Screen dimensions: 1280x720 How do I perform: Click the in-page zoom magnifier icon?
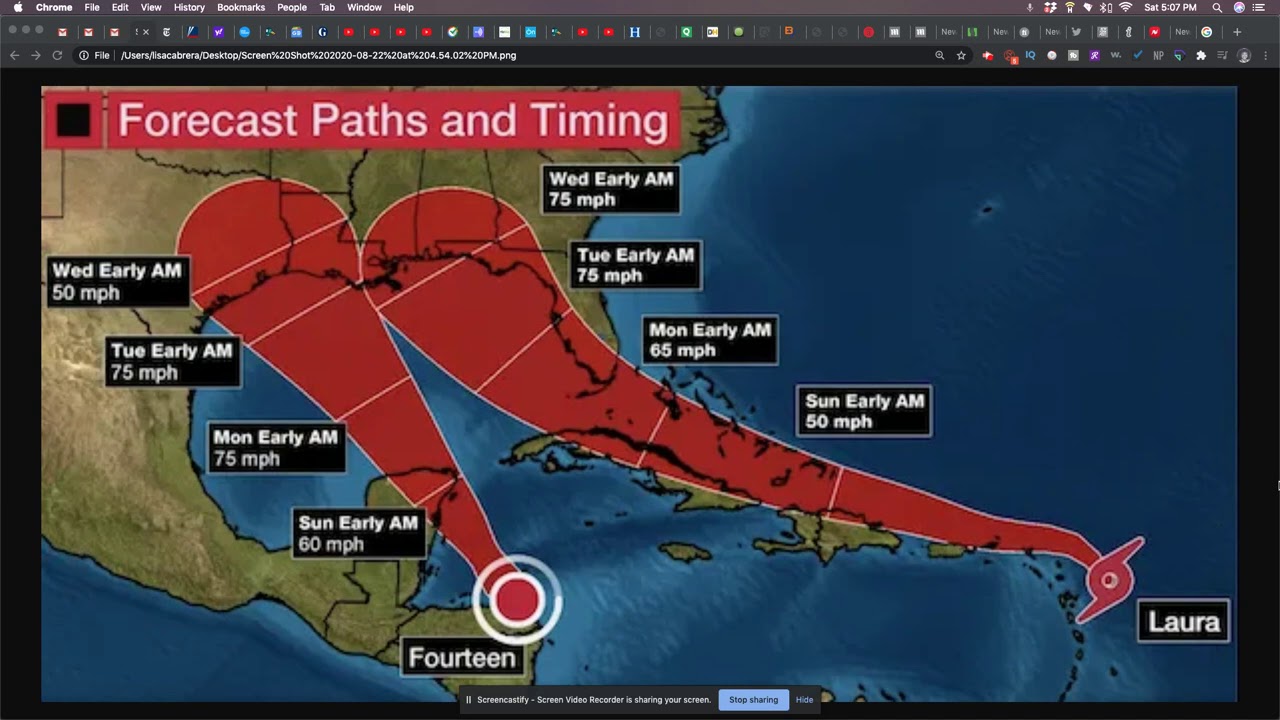[x=940, y=55]
